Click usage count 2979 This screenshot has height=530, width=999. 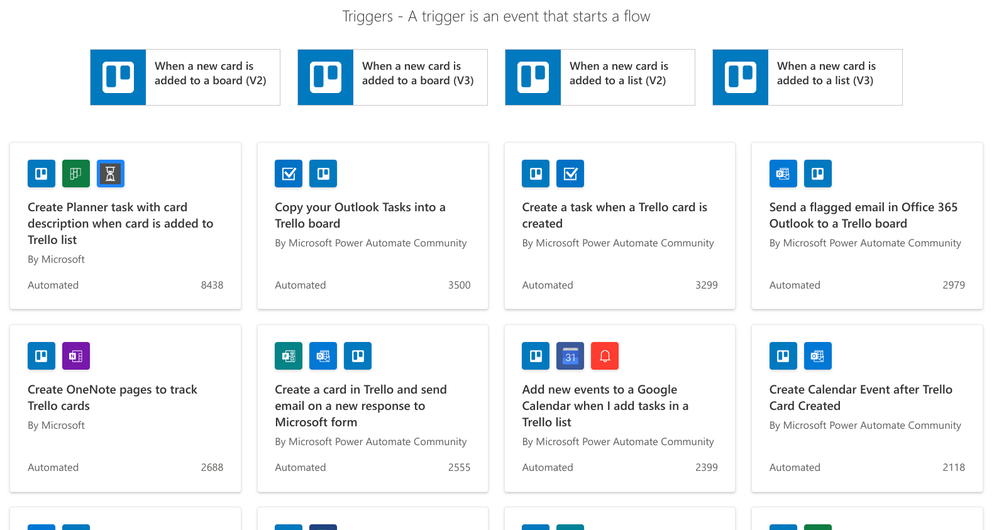(954, 285)
